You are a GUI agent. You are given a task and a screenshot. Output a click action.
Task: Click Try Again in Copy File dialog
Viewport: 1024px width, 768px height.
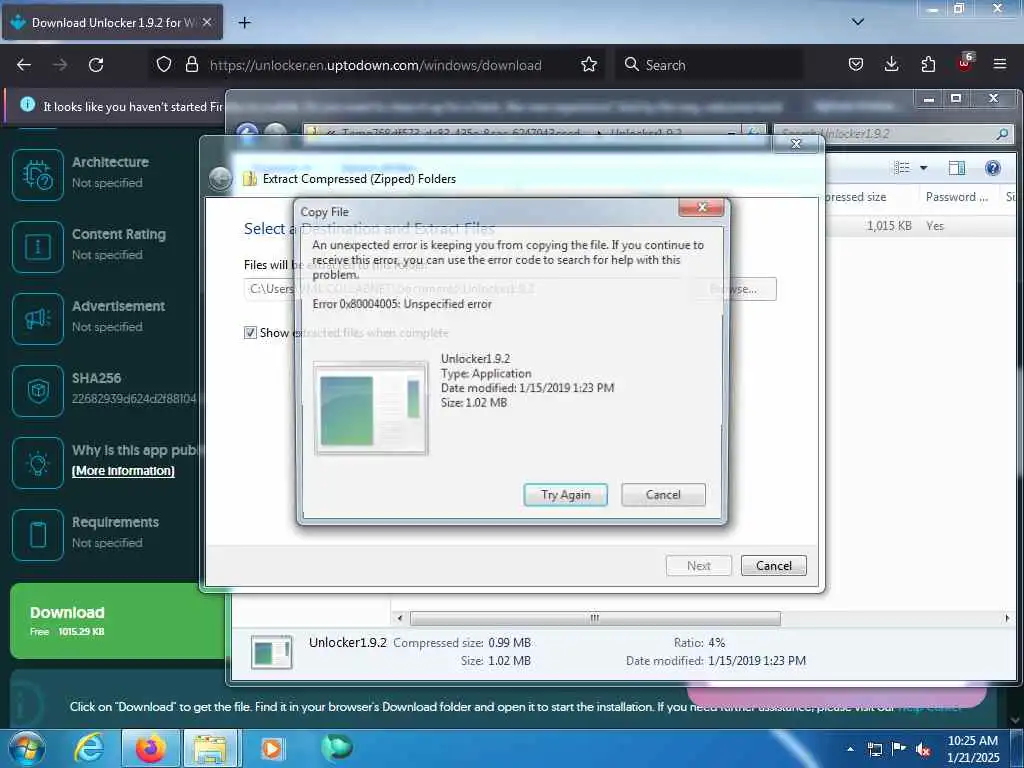[x=566, y=494]
